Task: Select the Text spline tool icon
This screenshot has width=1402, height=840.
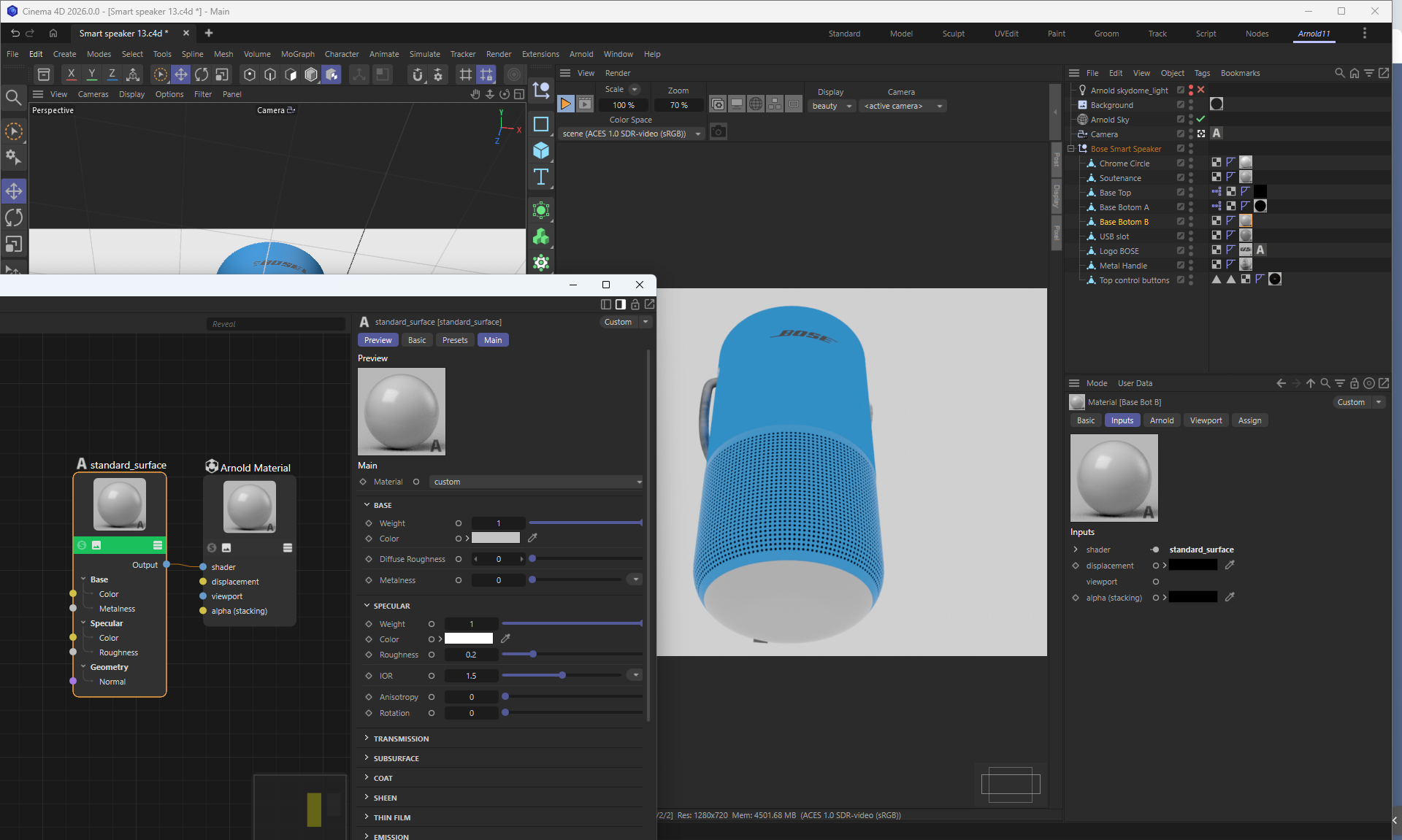Action: pos(541,177)
